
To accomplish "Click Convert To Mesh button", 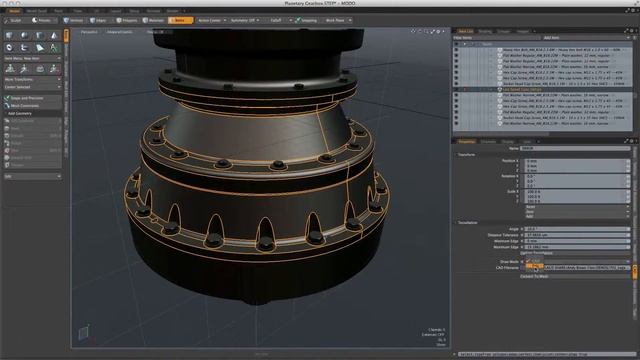I will click(575, 276).
